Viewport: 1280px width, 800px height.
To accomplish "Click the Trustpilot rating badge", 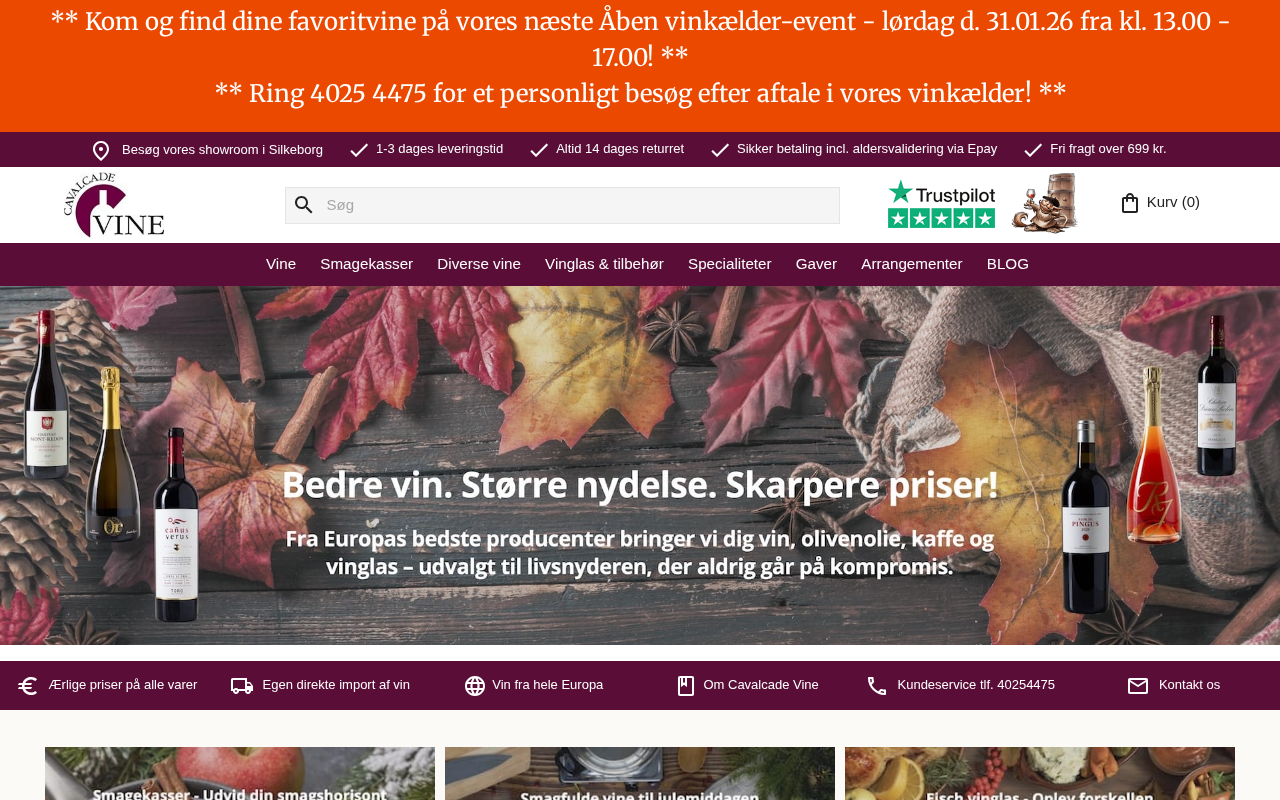I will point(941,204).
